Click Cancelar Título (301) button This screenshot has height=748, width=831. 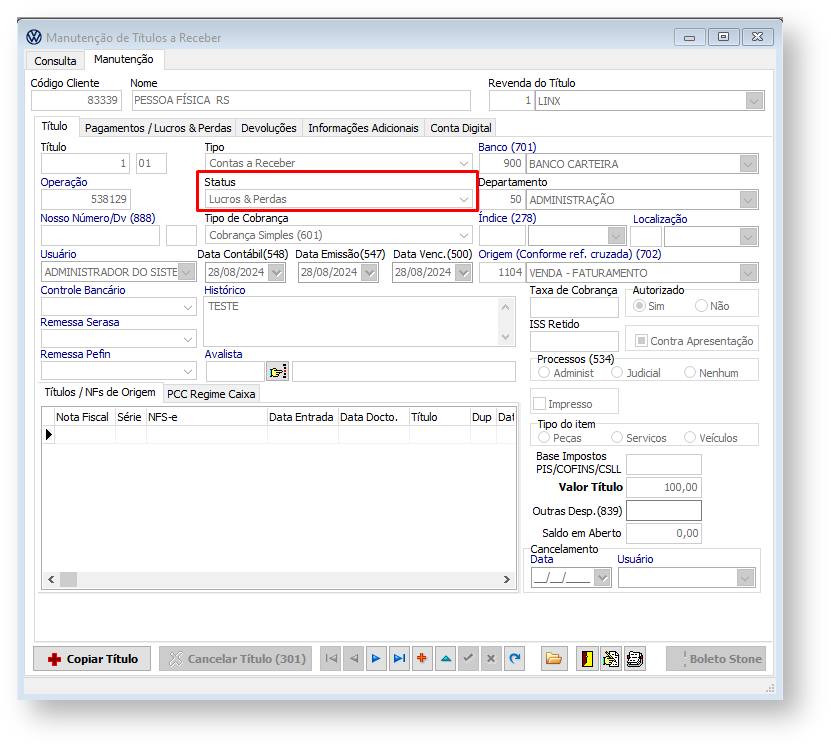[x=236, y=658]
